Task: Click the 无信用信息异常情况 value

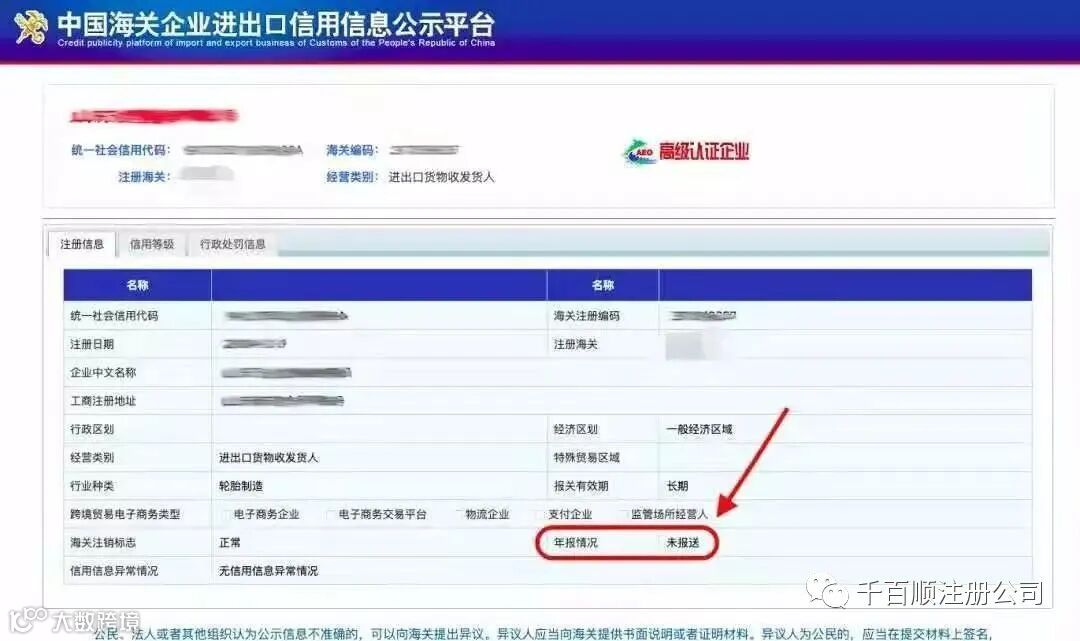Action: [269, 571]
